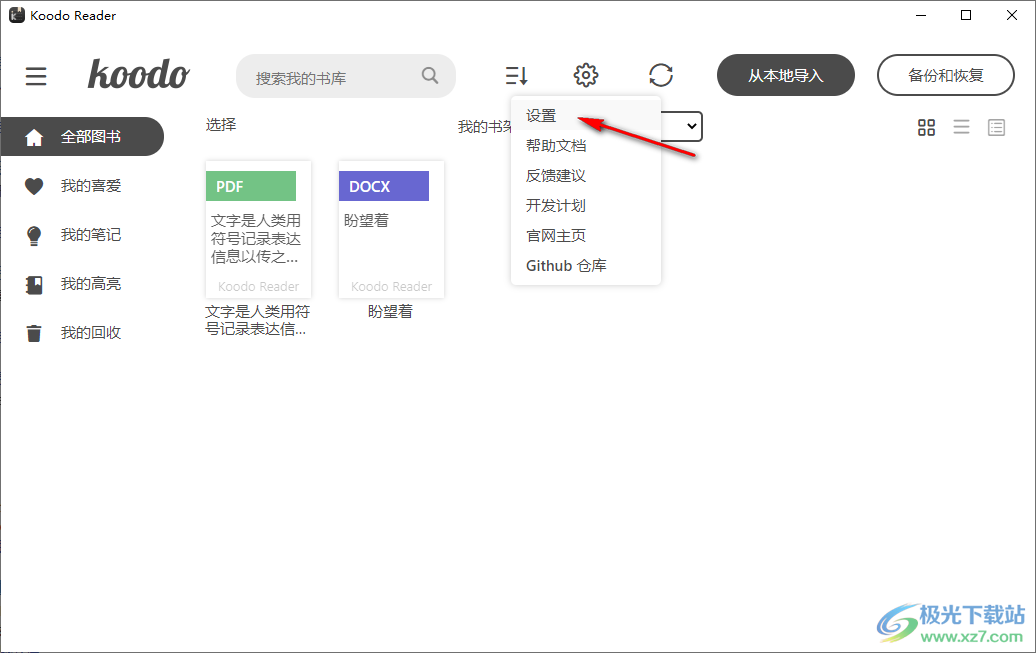Open the sort order icon
The height and width of the screenshot is (653, 1036).
coord(517,75)
